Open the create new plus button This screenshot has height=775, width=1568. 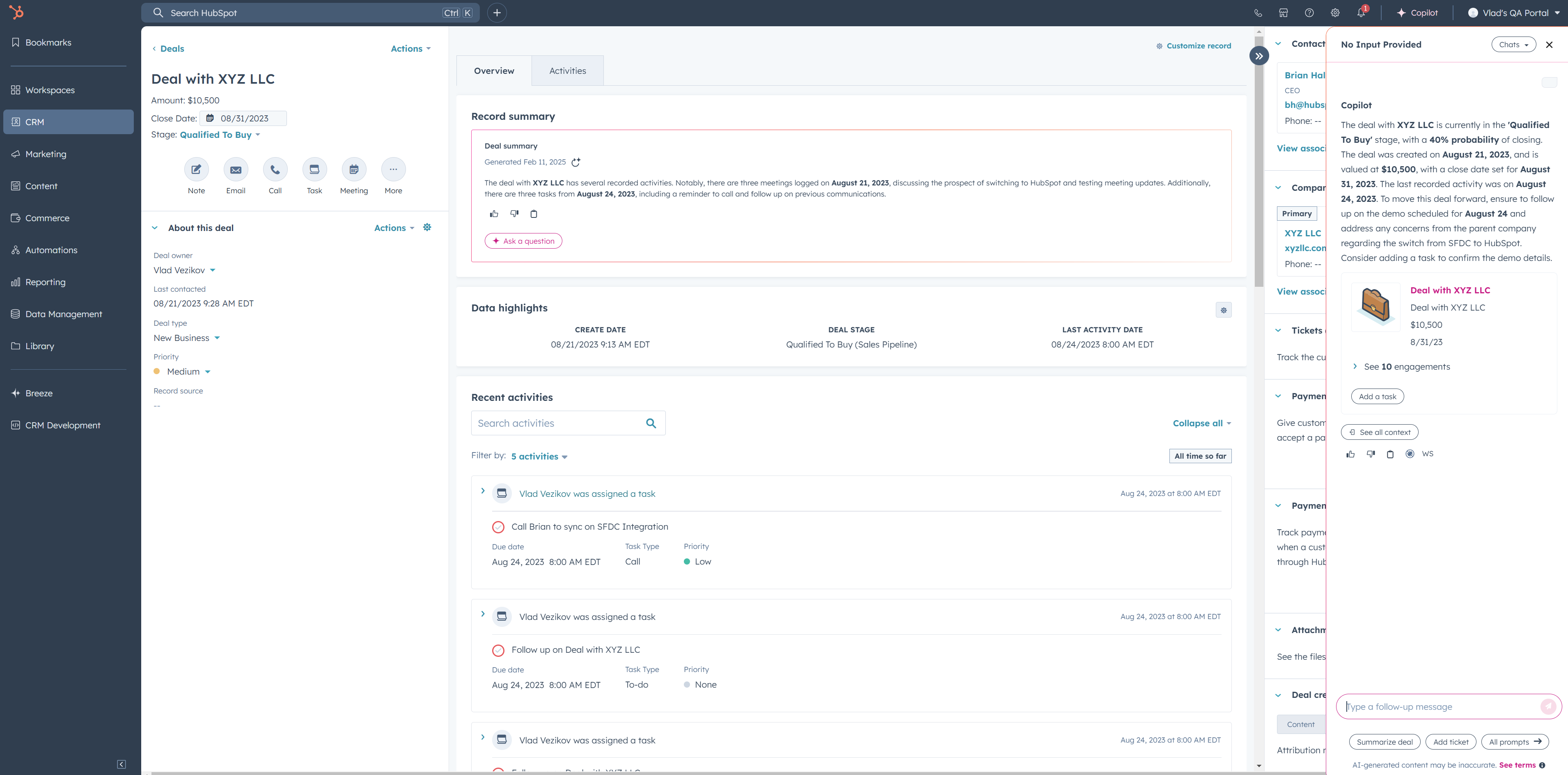497,13
